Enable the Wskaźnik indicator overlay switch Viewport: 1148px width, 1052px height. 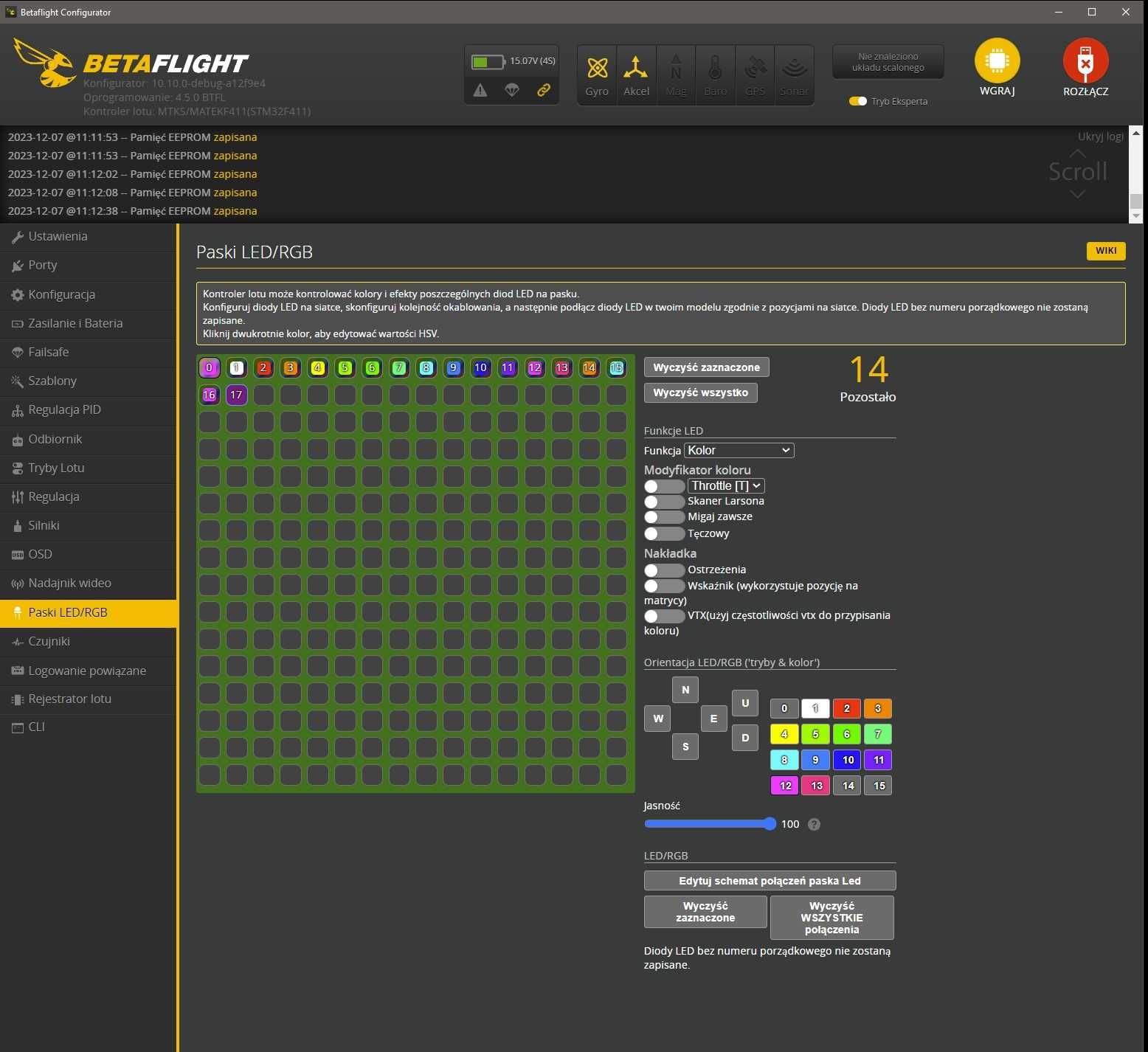[664, 586]
